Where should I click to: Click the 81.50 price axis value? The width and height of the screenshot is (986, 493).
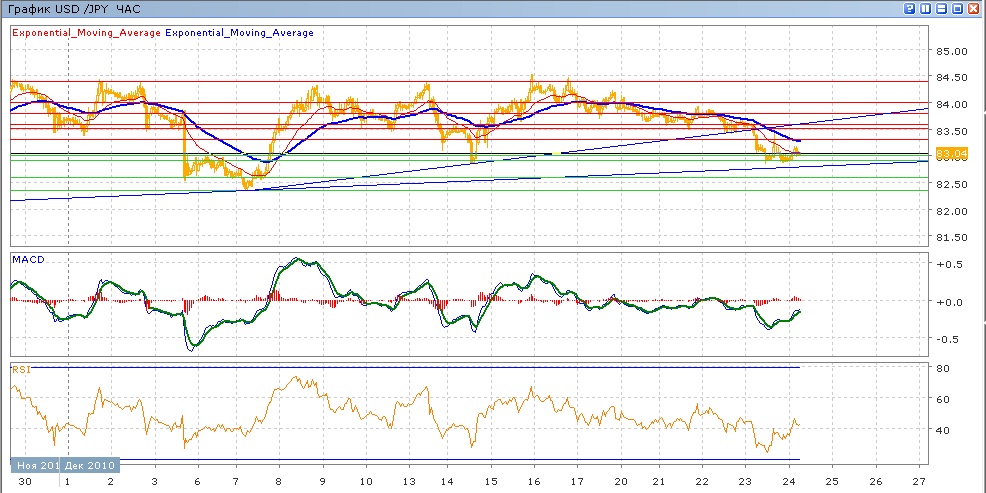[x=951, y=238]
